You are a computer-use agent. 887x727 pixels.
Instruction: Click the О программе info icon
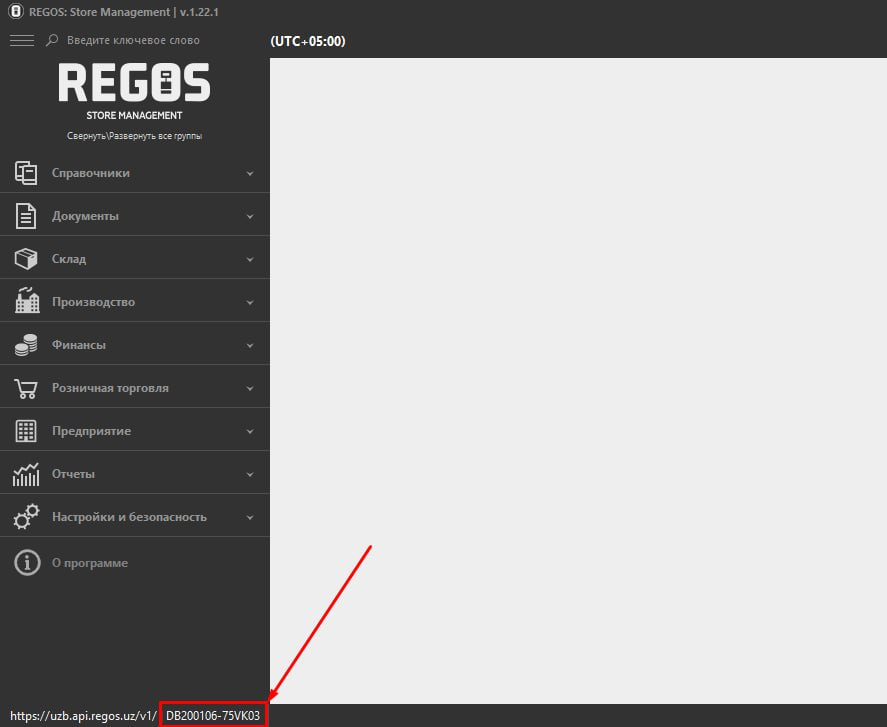(x=27, y=562)
